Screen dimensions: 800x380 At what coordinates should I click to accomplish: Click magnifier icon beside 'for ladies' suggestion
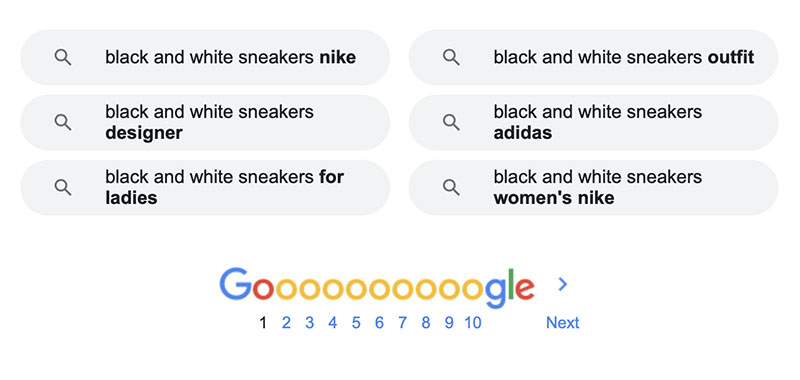click(63, 187)
